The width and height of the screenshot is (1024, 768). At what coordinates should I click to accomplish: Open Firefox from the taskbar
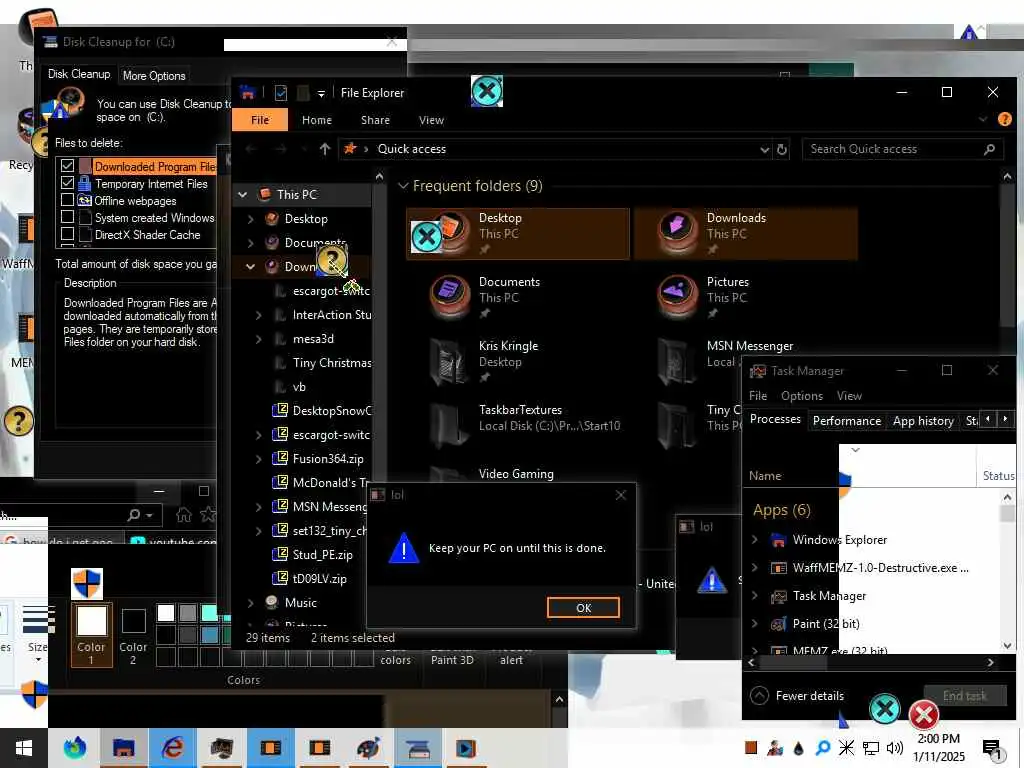click(74, 748)
